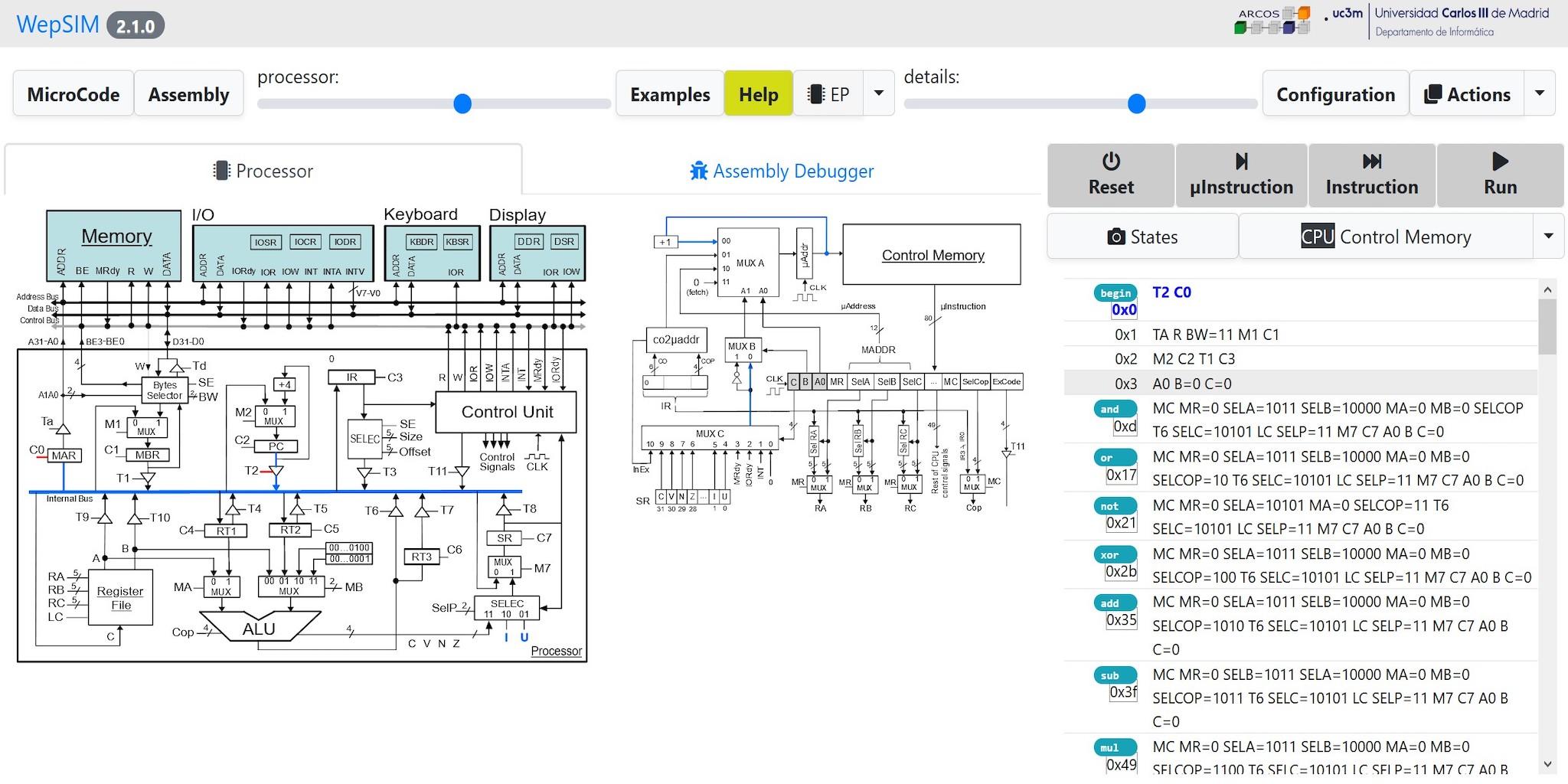Image resolution: width=1568 pixels, height=784 pixels.
Task: Open the MicroCode editor
Action: tap(73, 94)
